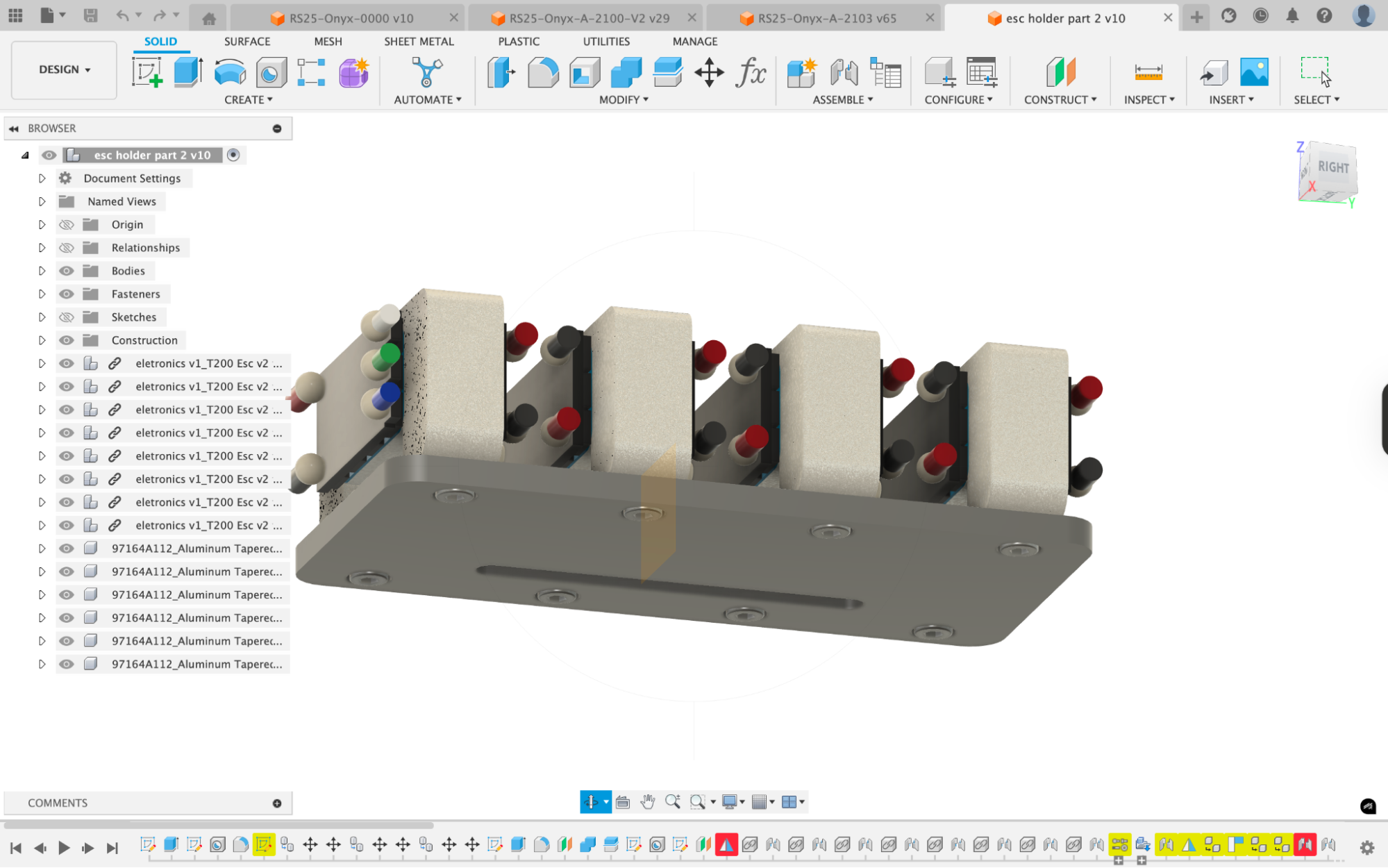1388x868 pixels.
Task: Click the AUTOMATE menu label
Action: pos(428,100)
